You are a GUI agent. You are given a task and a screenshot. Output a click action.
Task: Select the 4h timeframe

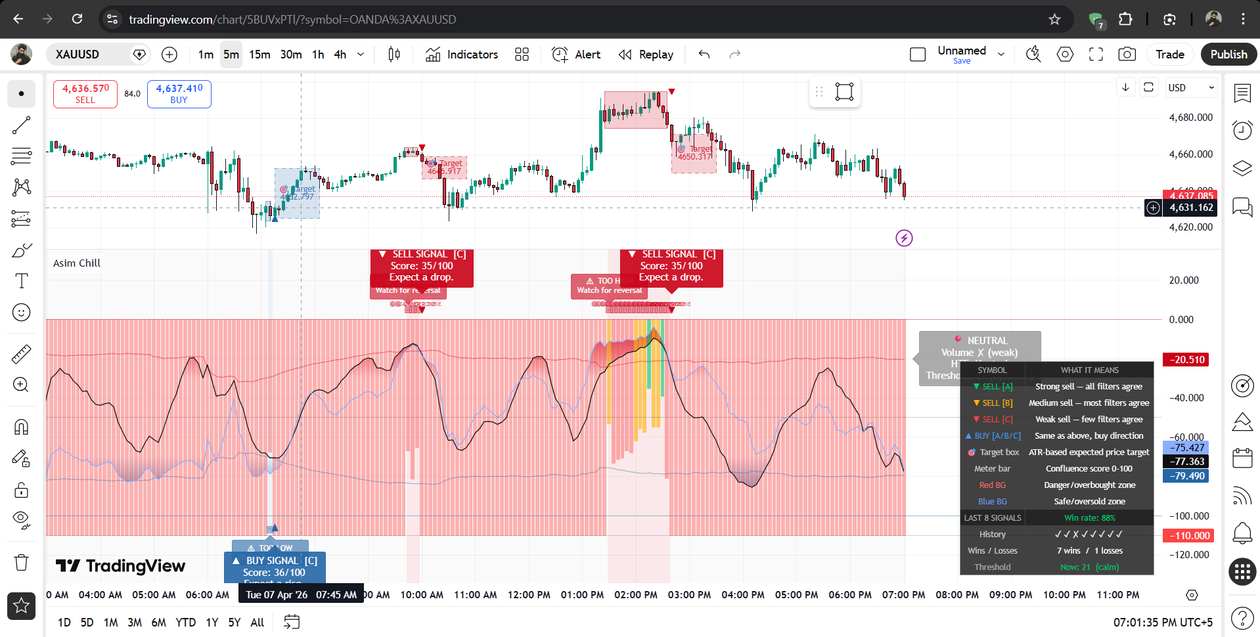pyautogui.click(x=340, y=54)
